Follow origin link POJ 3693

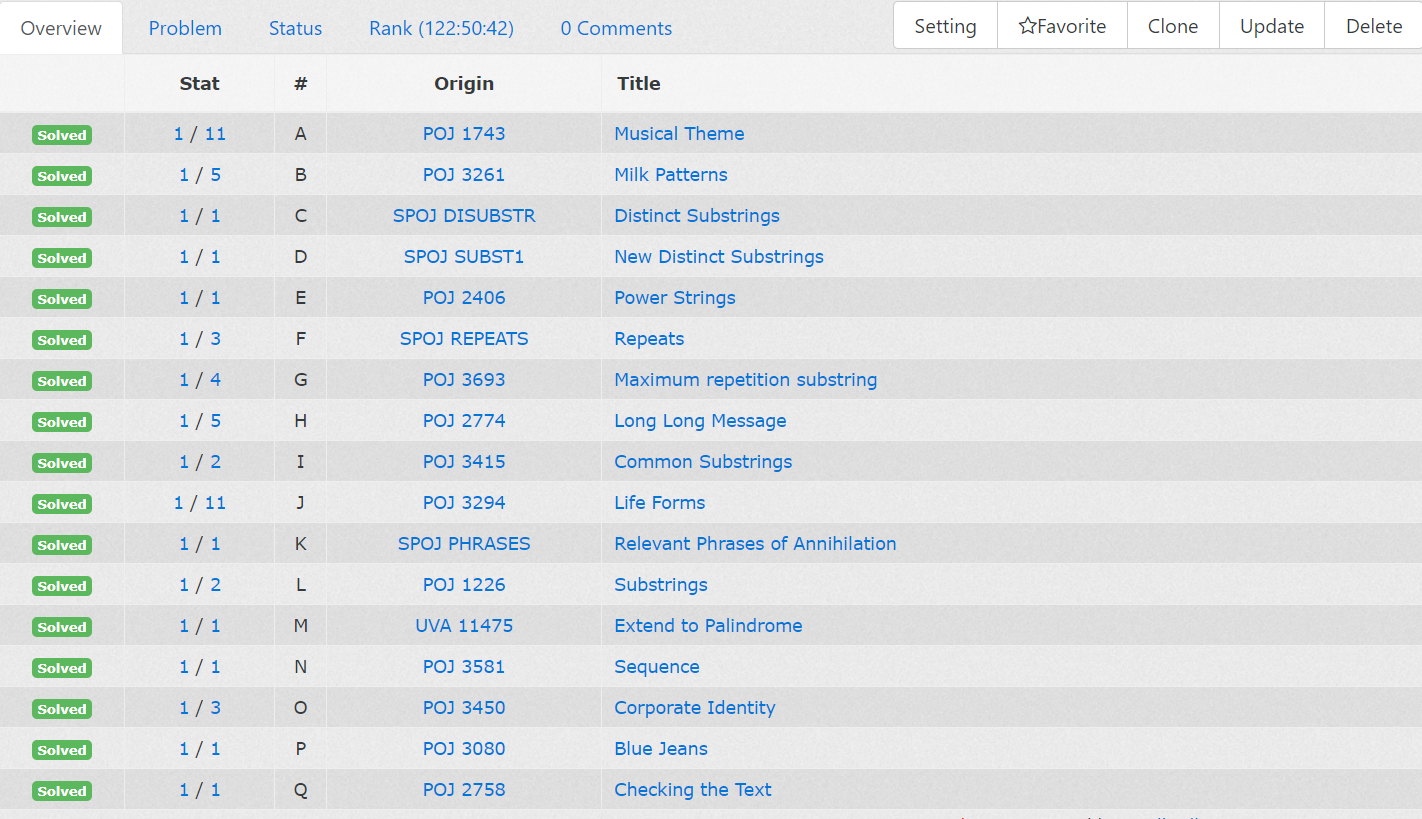point(464,379)
